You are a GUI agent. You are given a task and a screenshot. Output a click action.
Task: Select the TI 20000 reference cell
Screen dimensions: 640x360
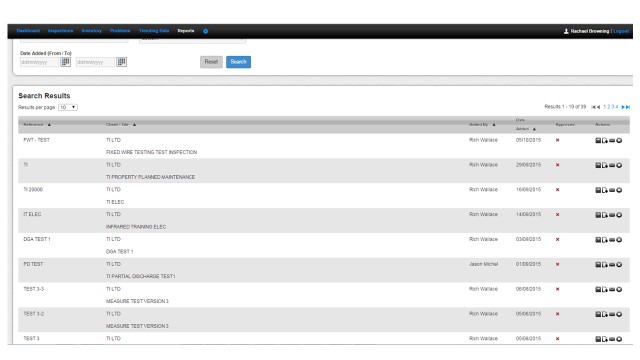pos(33,190)
